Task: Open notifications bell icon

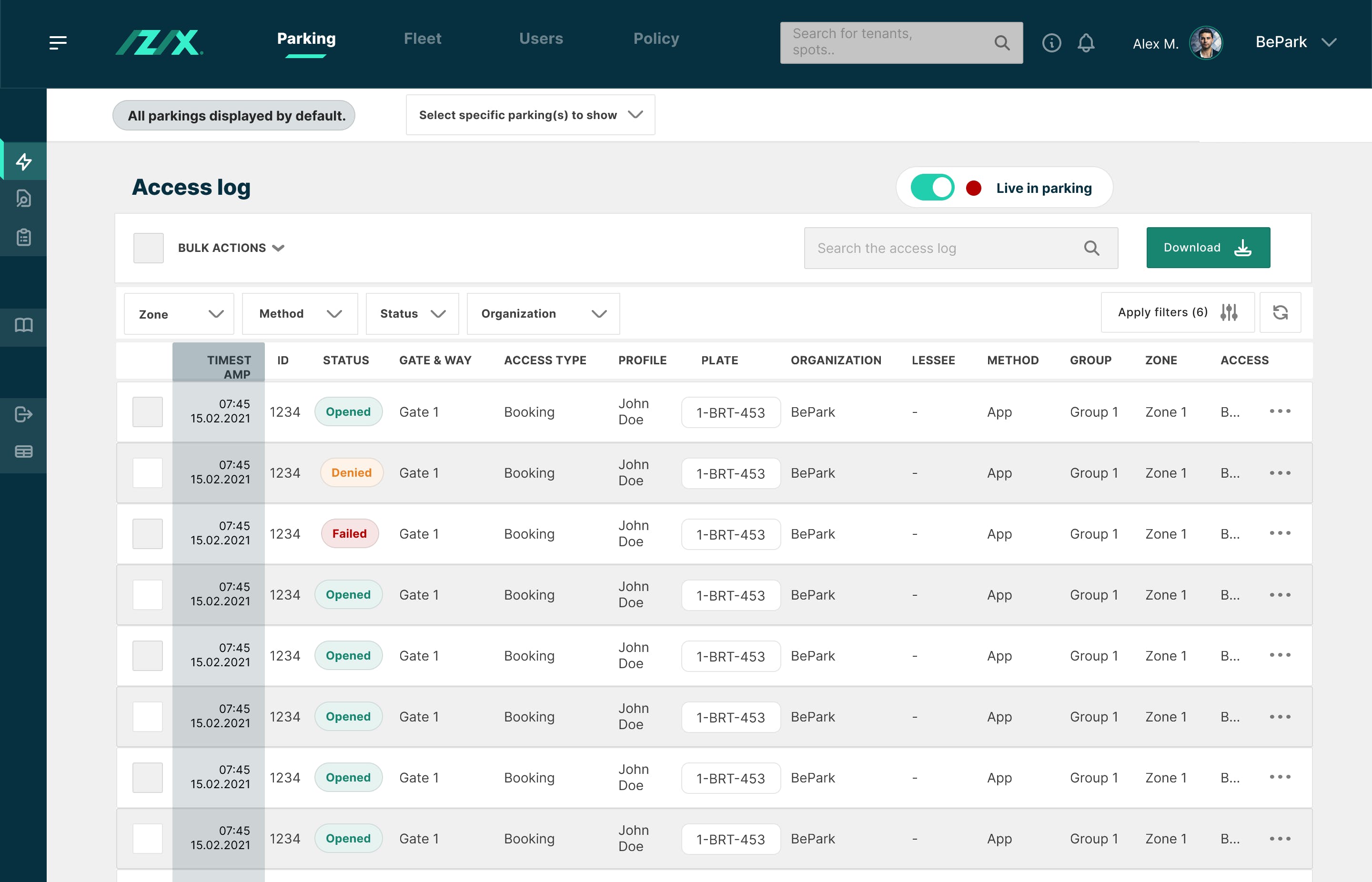Action: coord(1086,43)
